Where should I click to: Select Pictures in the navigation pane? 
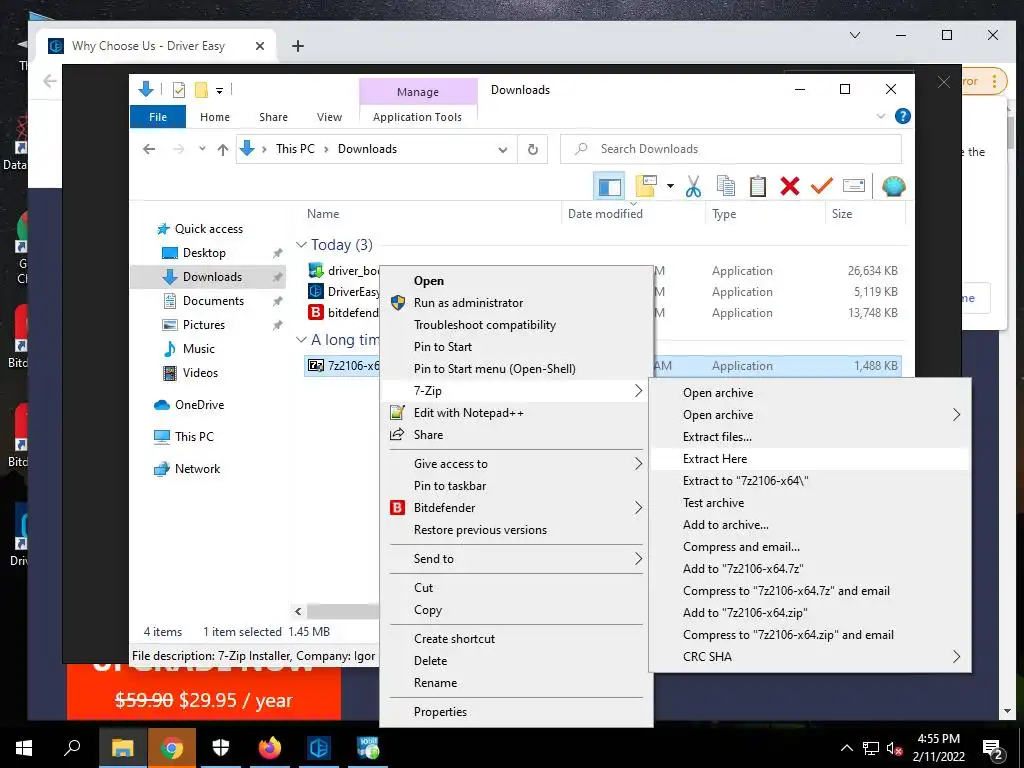click(x=204, y=325)
